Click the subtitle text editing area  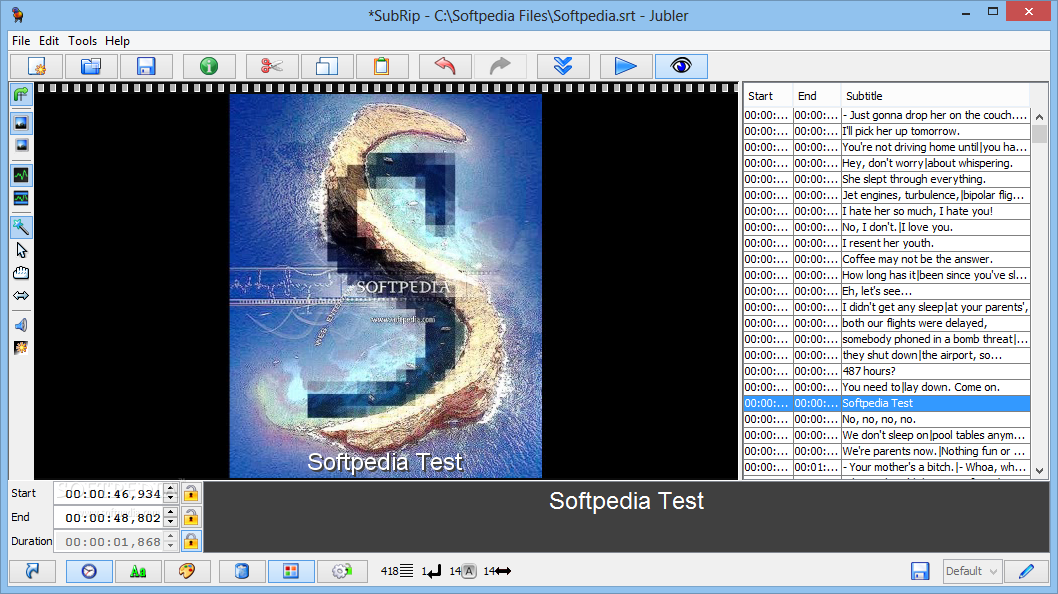coord(626,516)
